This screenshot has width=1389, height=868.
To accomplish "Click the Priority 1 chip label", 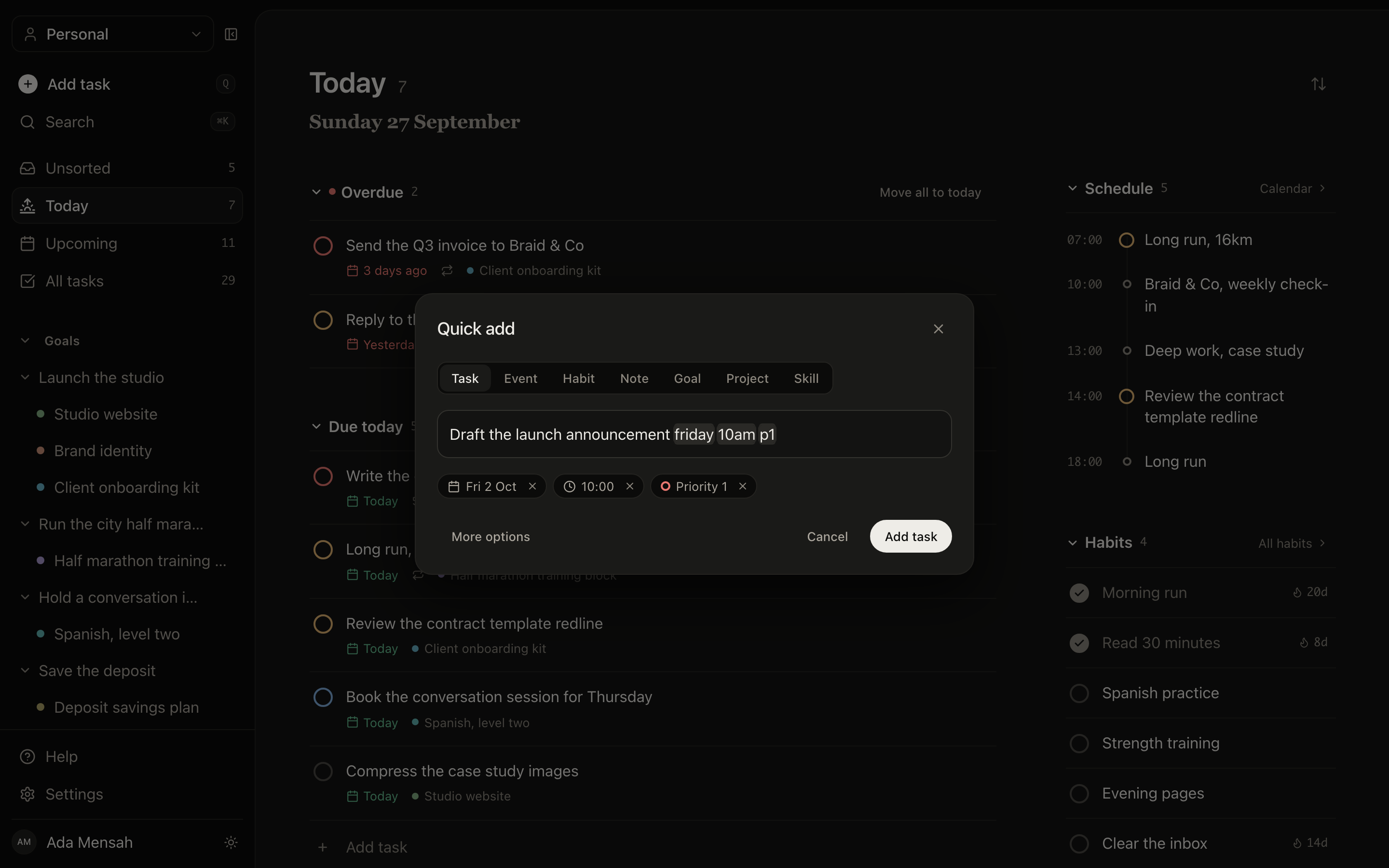I will (701, 486).
